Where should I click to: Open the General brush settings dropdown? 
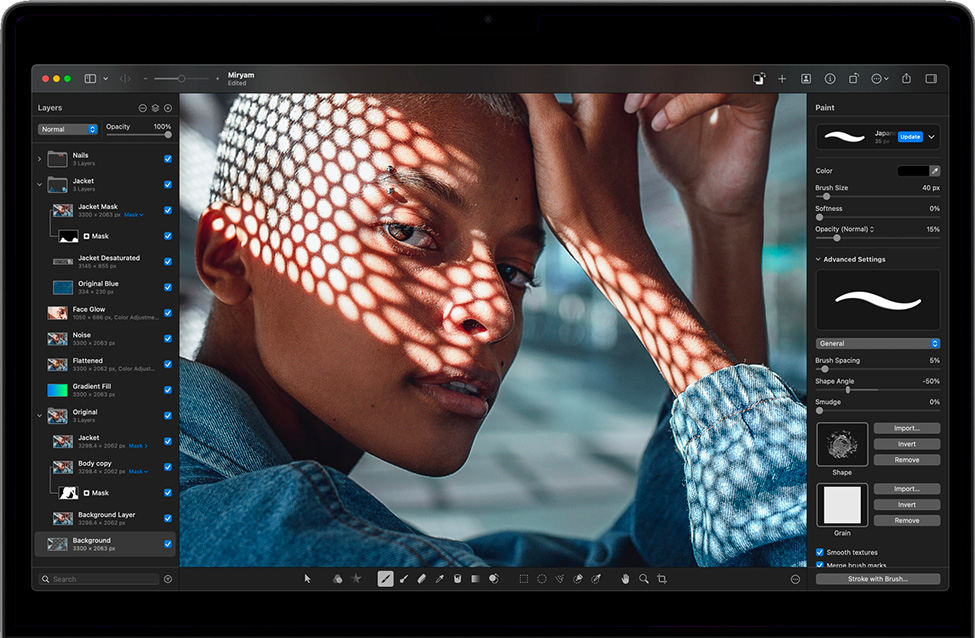point(877,343)
